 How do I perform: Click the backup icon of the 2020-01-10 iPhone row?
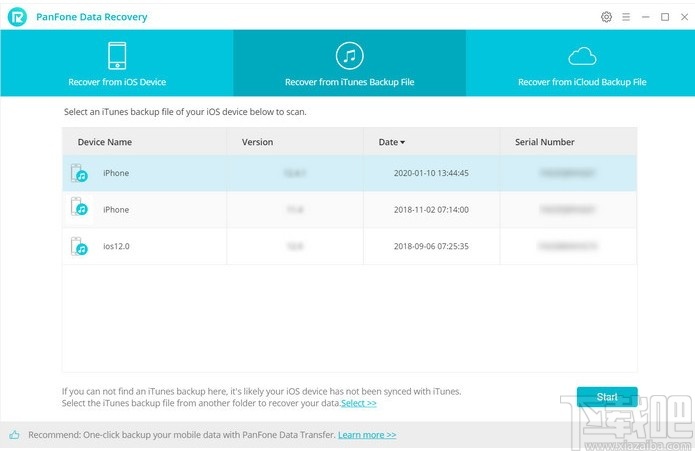[x=79, y=173]
